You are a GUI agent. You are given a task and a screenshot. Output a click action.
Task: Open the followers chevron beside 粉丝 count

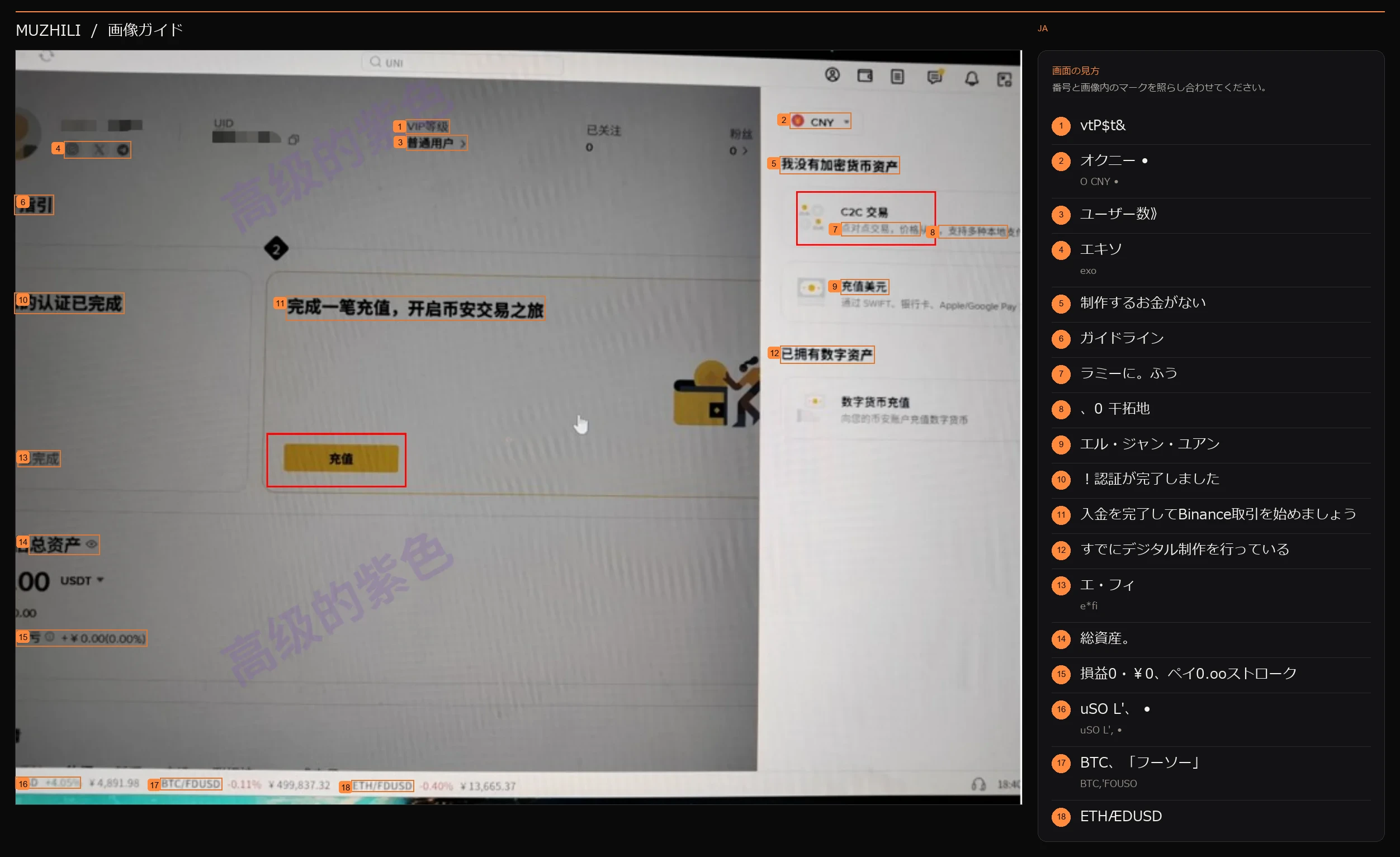[x=744, y=151]
